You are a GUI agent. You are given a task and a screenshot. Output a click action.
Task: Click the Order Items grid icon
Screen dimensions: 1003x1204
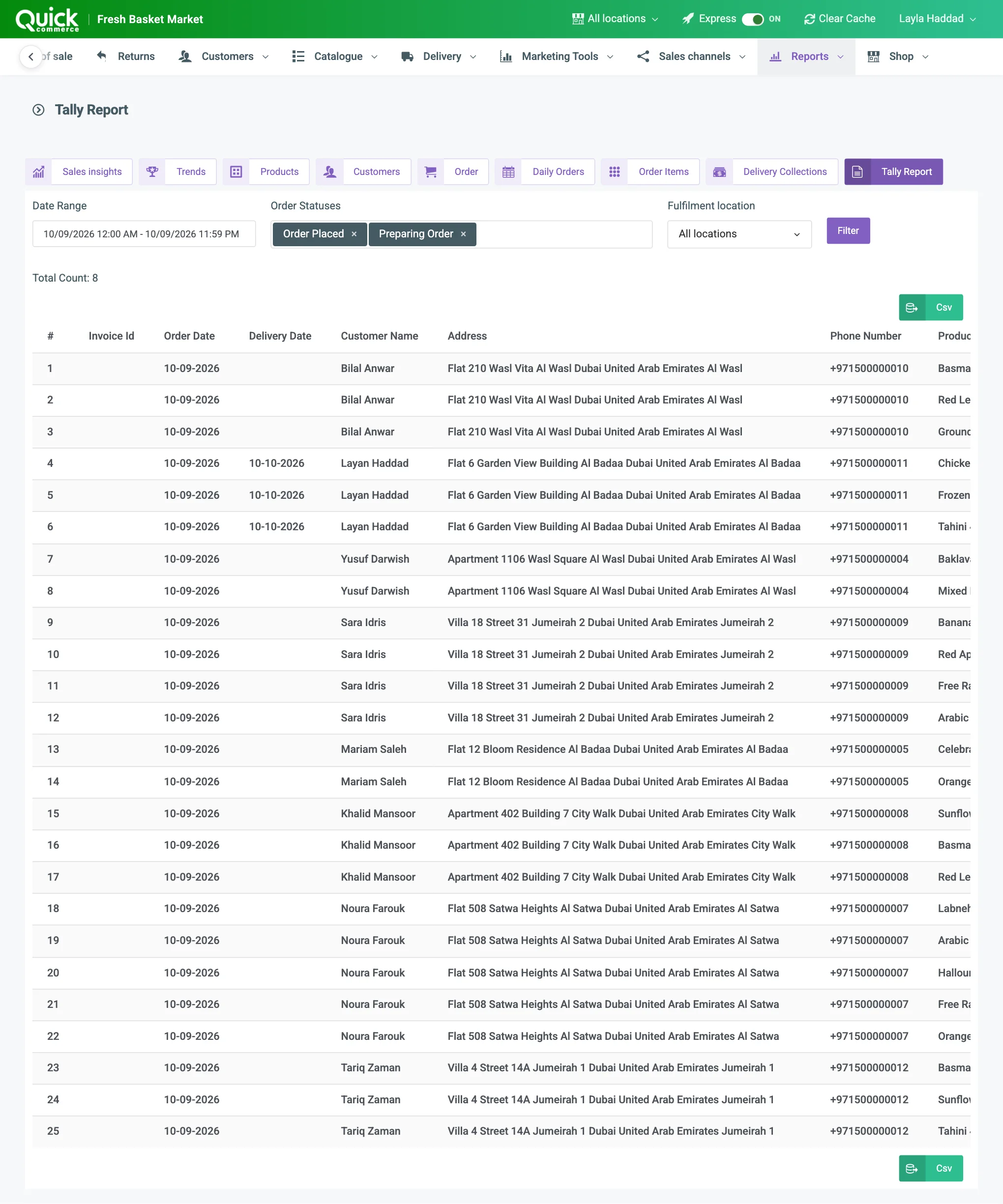tap(614, 172)
